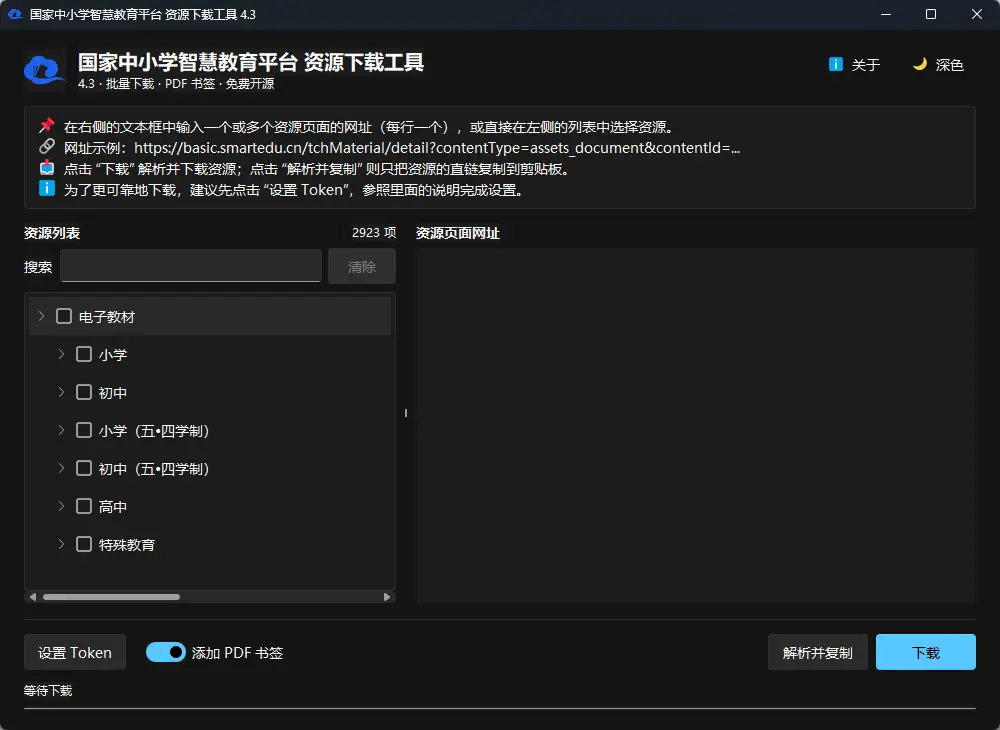Minimize the window
Image resolution: width=1000 pixels, height=730 pixels.
(885, 14)
